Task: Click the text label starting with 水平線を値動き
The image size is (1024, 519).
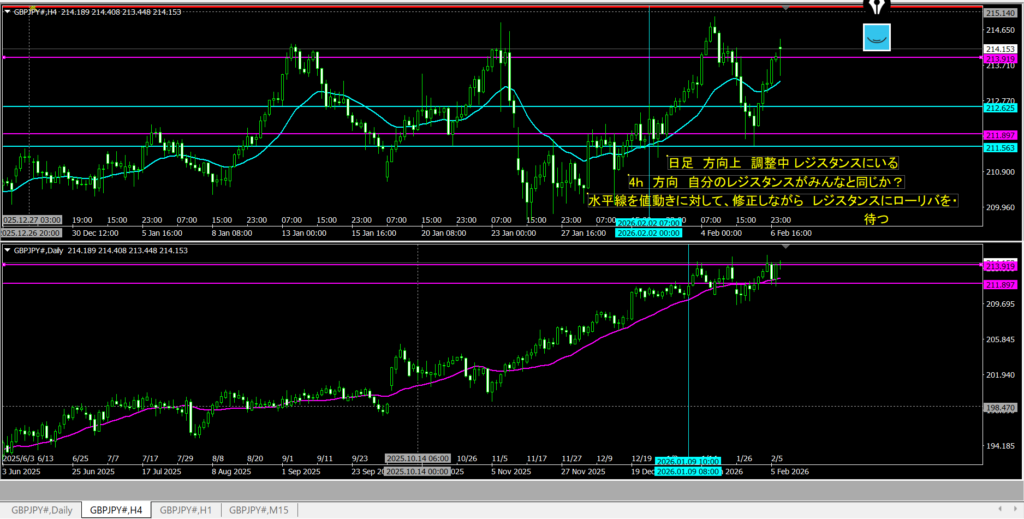Action: [772, 202]
